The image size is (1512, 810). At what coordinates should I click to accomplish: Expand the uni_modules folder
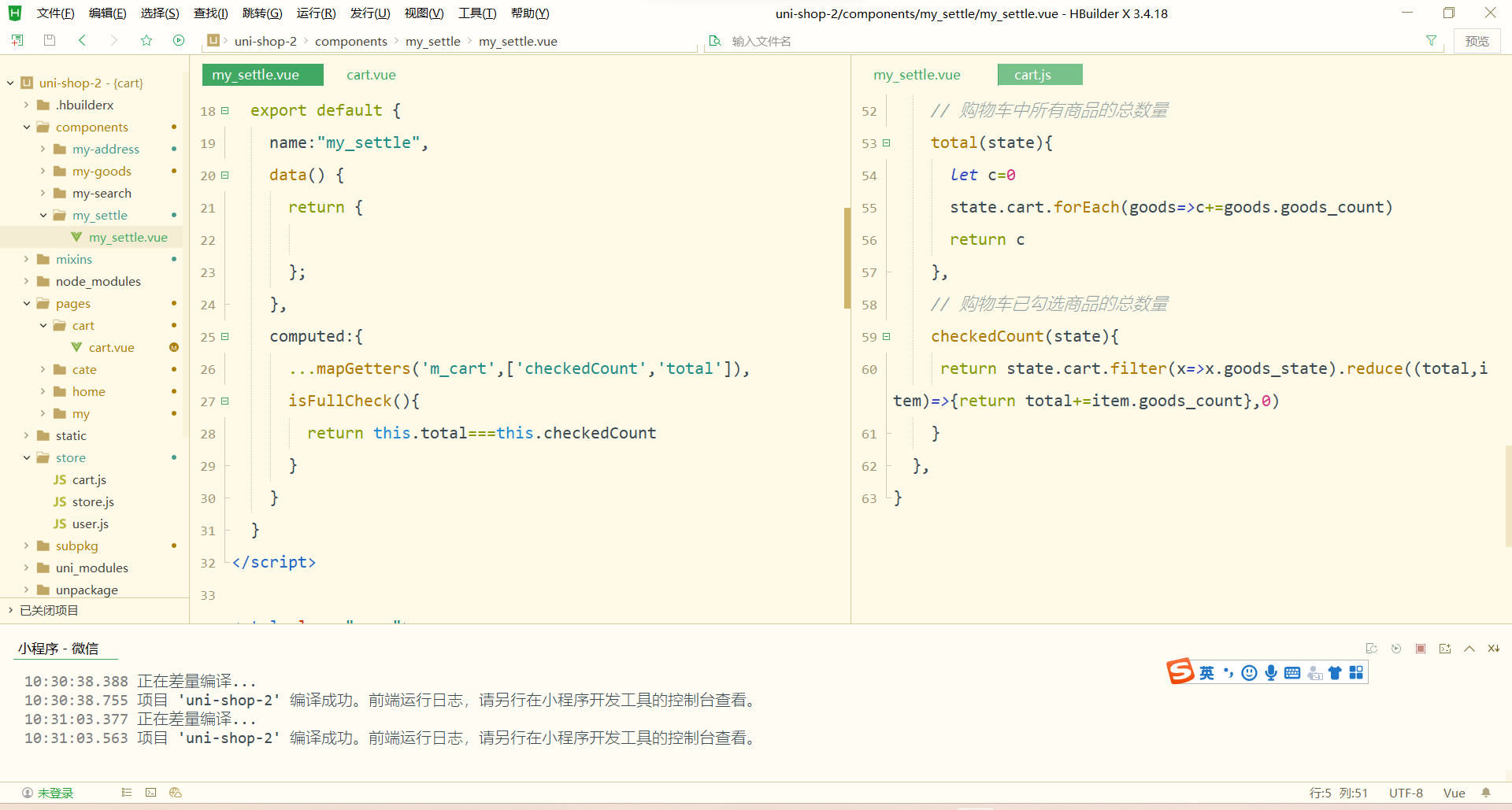[27, 568]
